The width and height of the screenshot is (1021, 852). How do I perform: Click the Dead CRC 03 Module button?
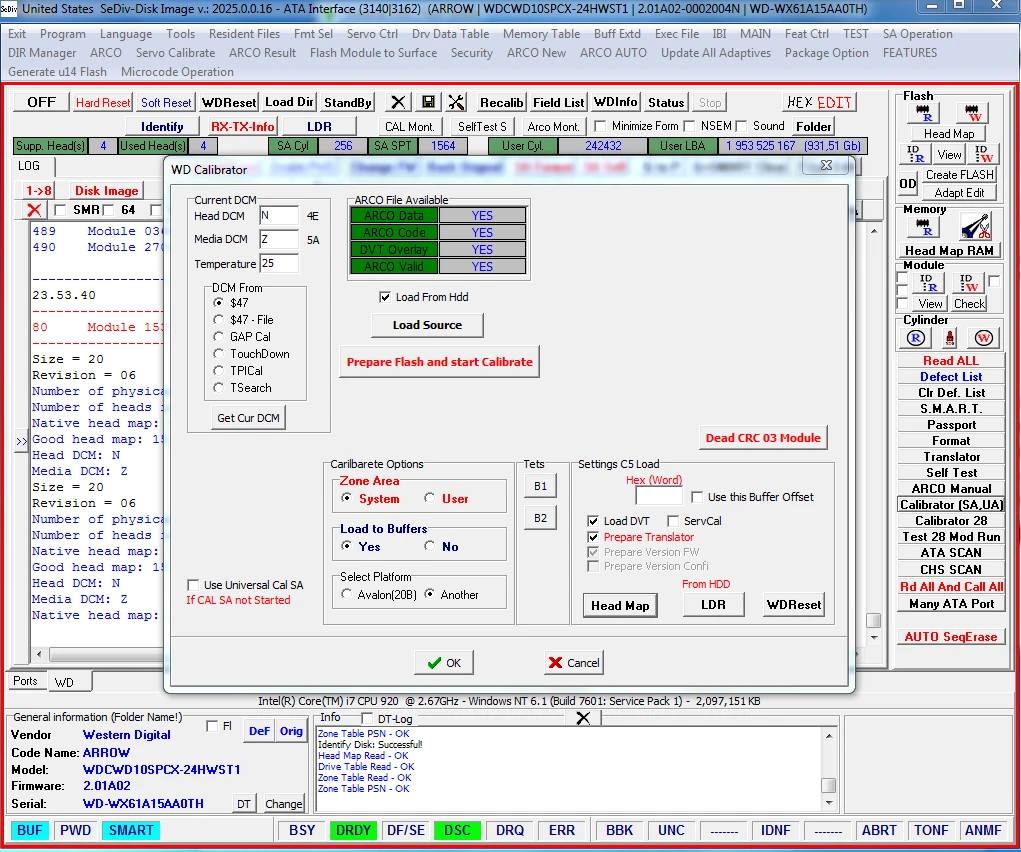(763, 438)
